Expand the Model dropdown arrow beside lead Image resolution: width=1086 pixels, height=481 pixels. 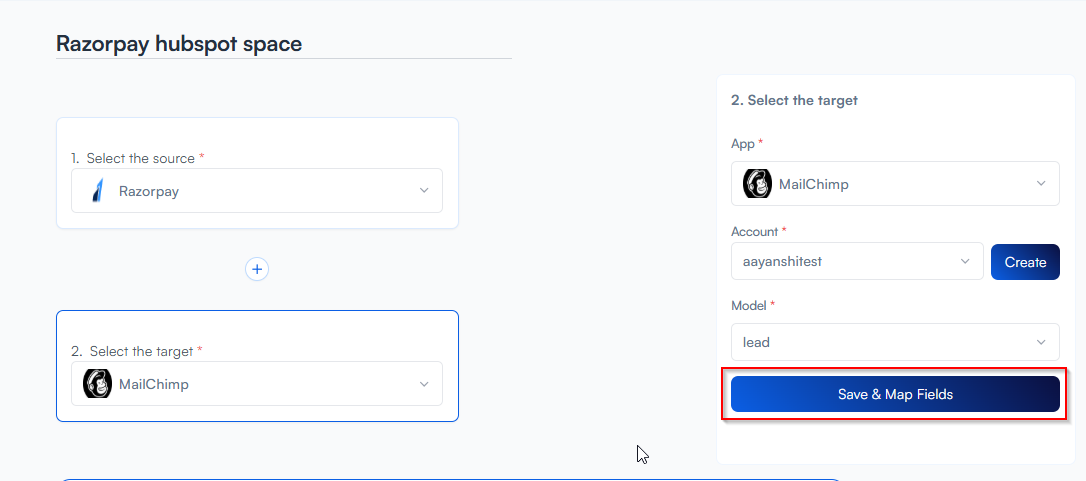click(1041, 342)
